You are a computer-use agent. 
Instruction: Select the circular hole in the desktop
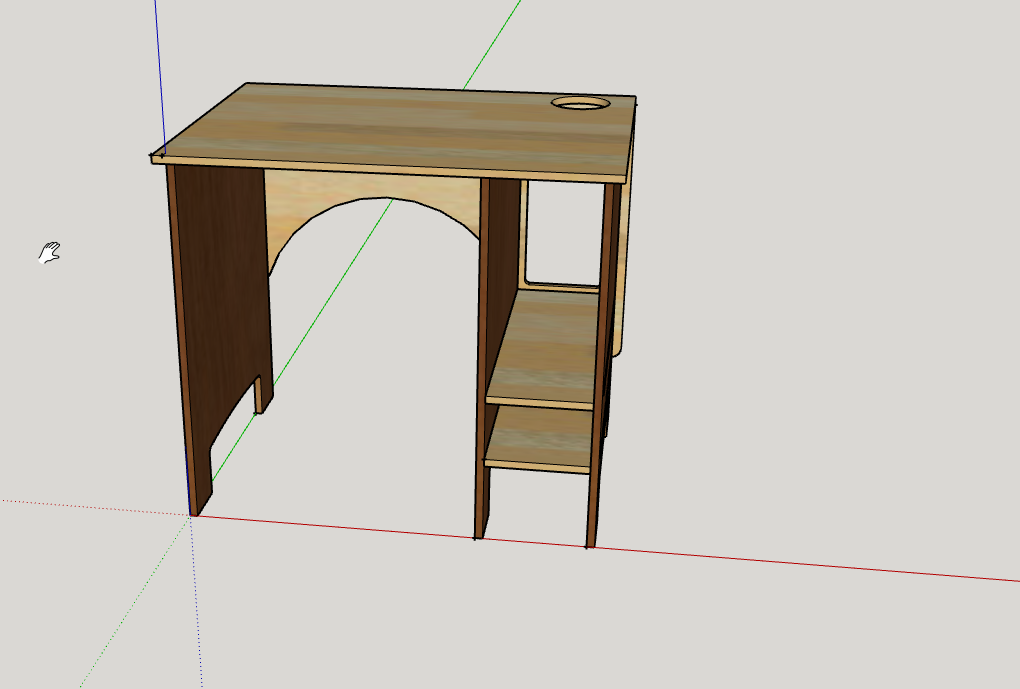point(581,103)
